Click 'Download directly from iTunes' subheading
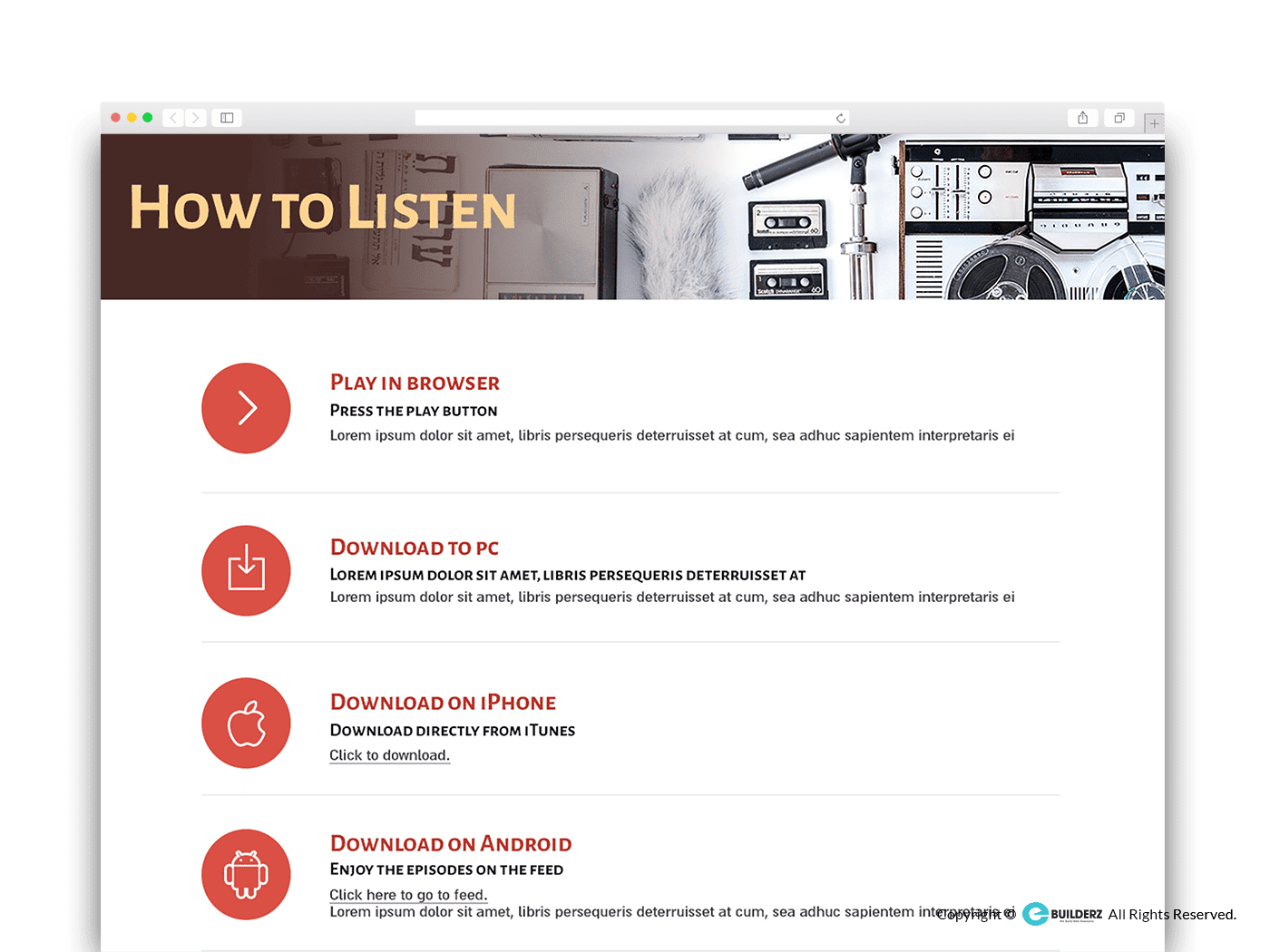 click(453, 731)
